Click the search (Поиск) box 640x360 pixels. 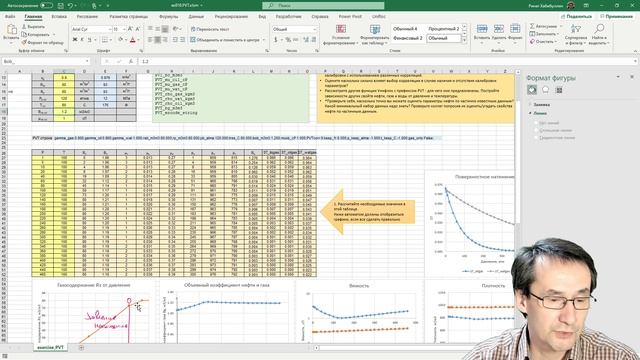click(323, 5)
